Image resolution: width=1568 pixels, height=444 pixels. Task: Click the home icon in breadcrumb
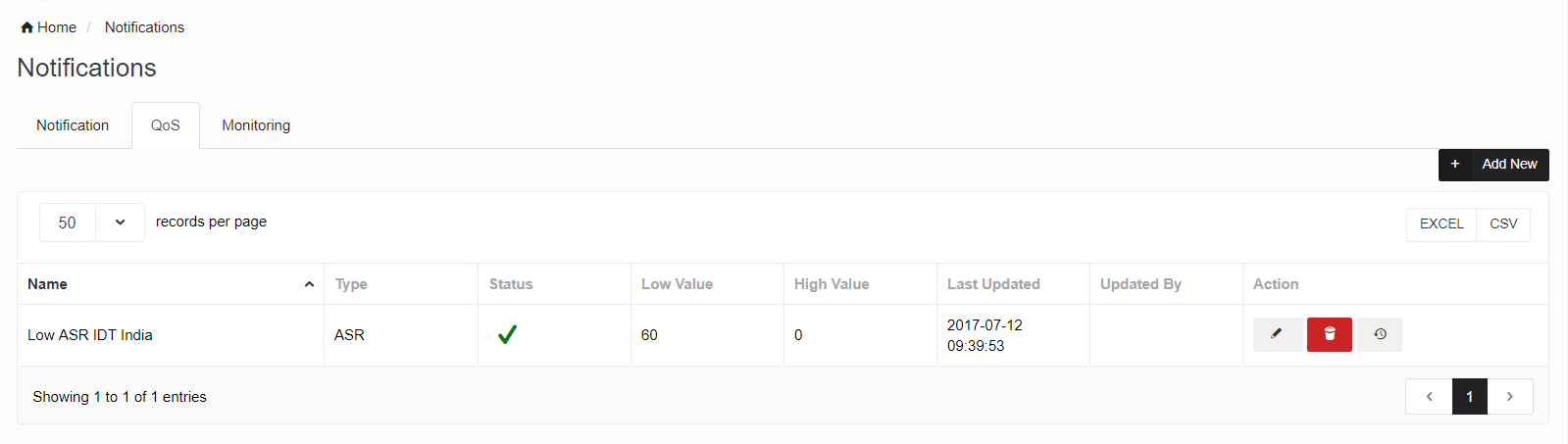(26, 27)
